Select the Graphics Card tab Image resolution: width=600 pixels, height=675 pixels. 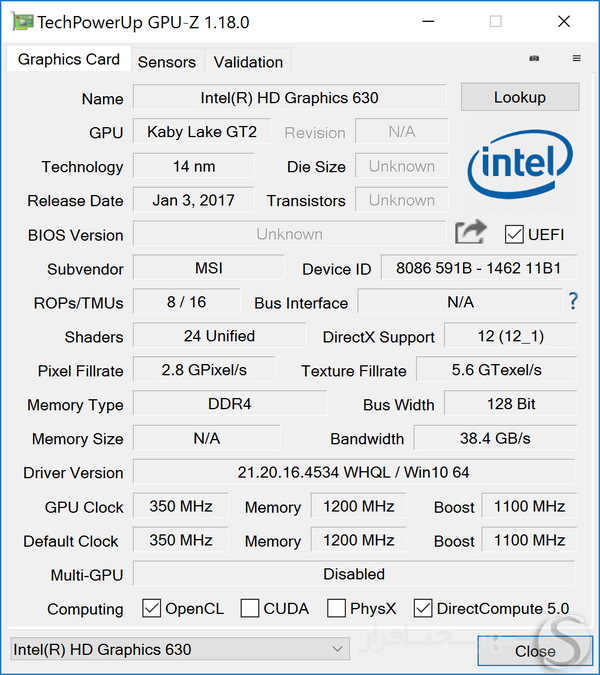[68, 60]
